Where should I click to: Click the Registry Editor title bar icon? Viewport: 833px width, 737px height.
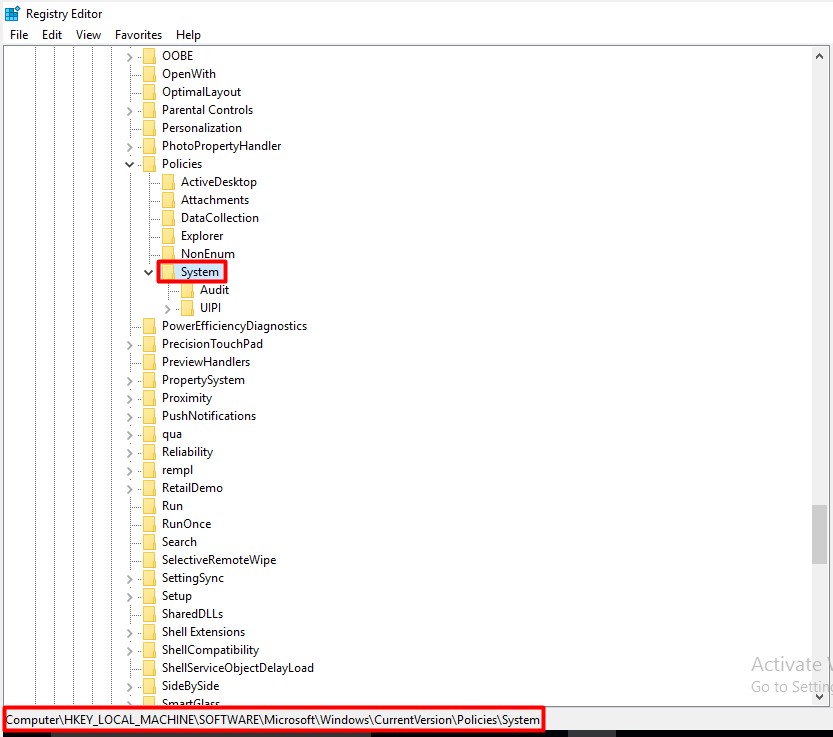point(12,13)
